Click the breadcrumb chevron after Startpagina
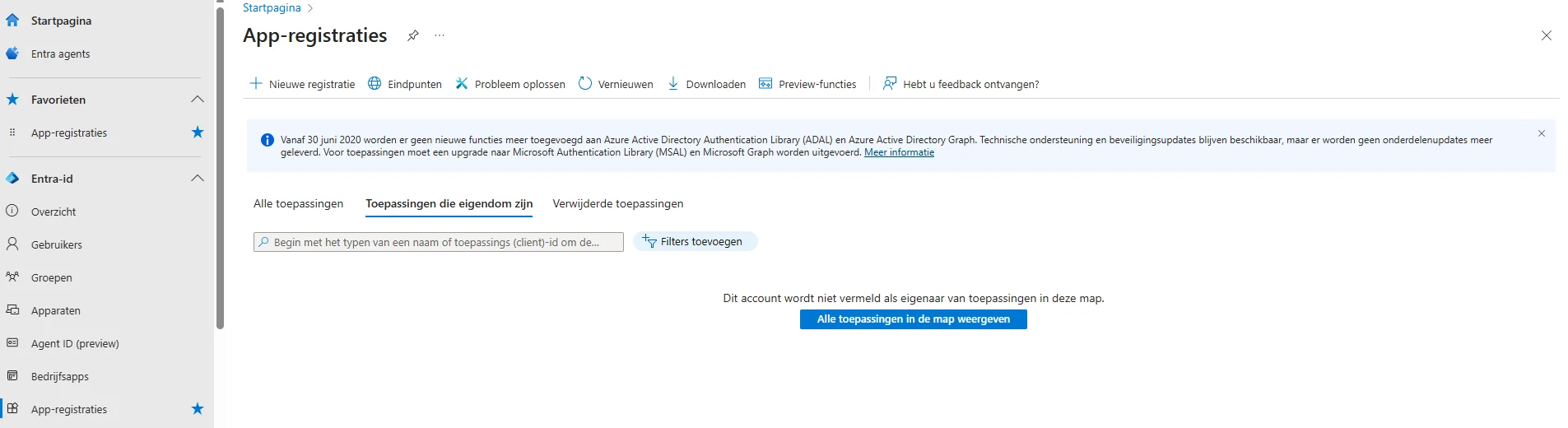The image size is (1568, 428). pos(310,8)
